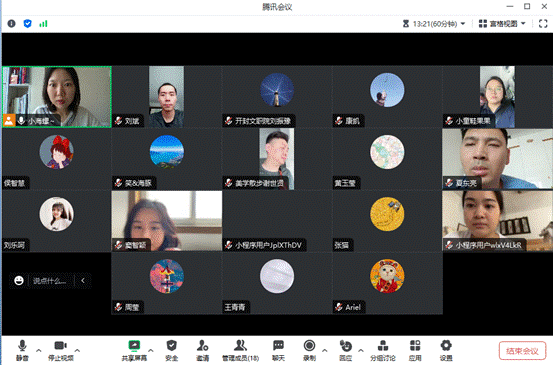The height and width of the screenshot is (365, 553).
Task: Open the meeting info icon
Action: click(x=11, y=24)
